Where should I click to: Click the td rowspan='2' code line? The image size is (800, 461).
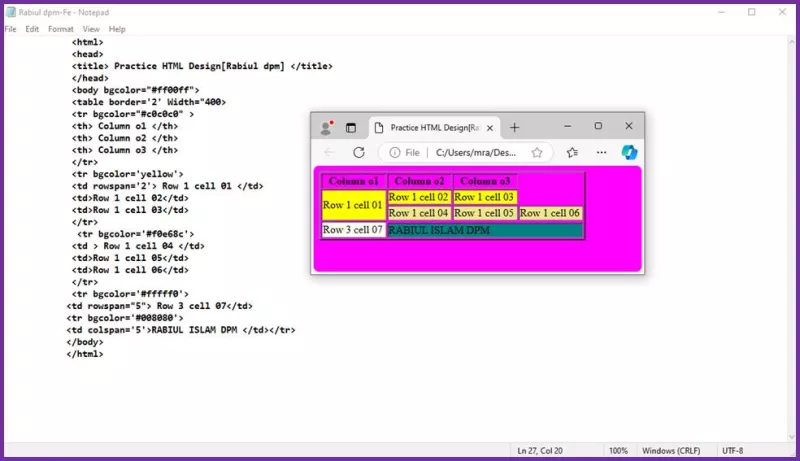[x=167, y=186]
